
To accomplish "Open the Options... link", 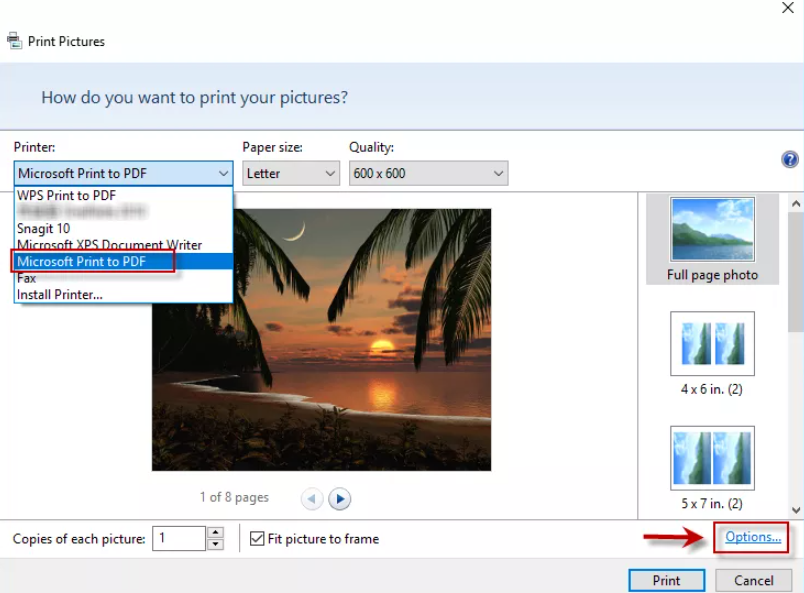I will pos(753,537).
